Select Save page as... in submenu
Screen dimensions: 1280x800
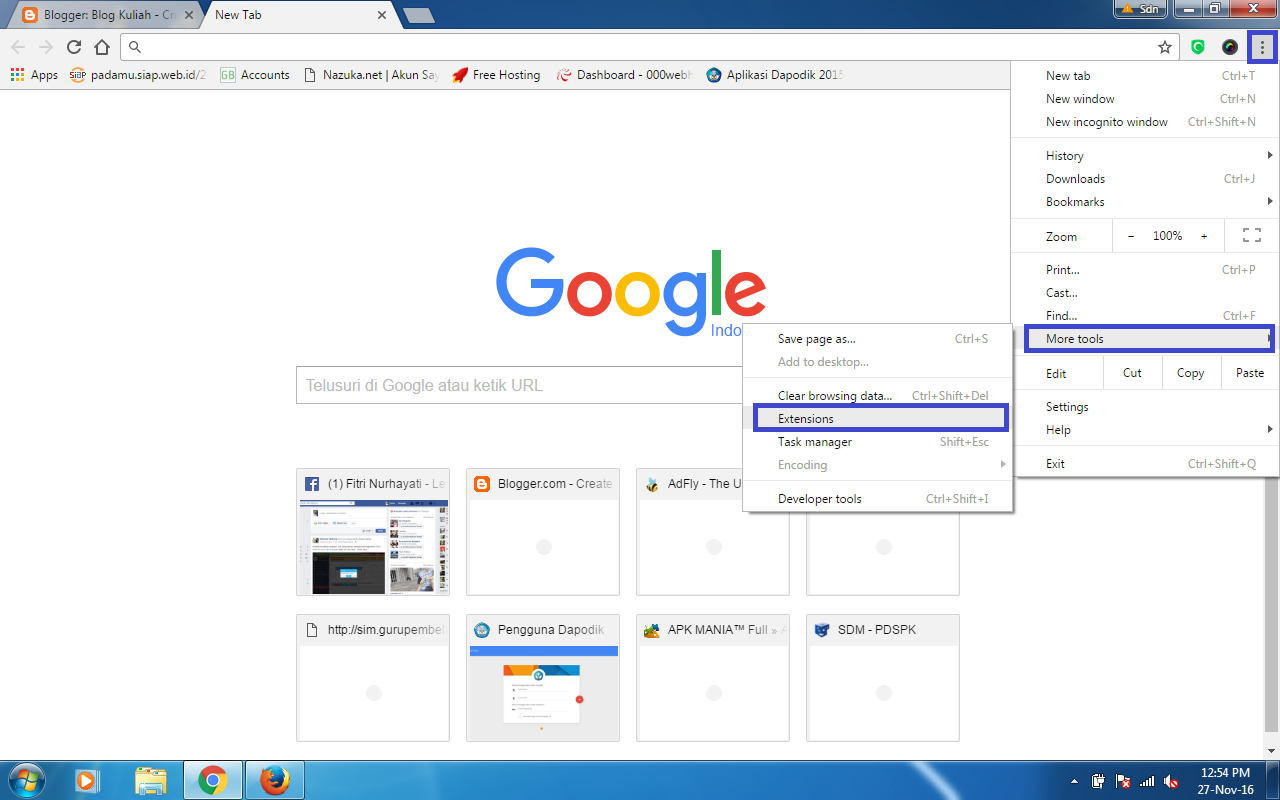pyautogui.click(x=877, y=339)
